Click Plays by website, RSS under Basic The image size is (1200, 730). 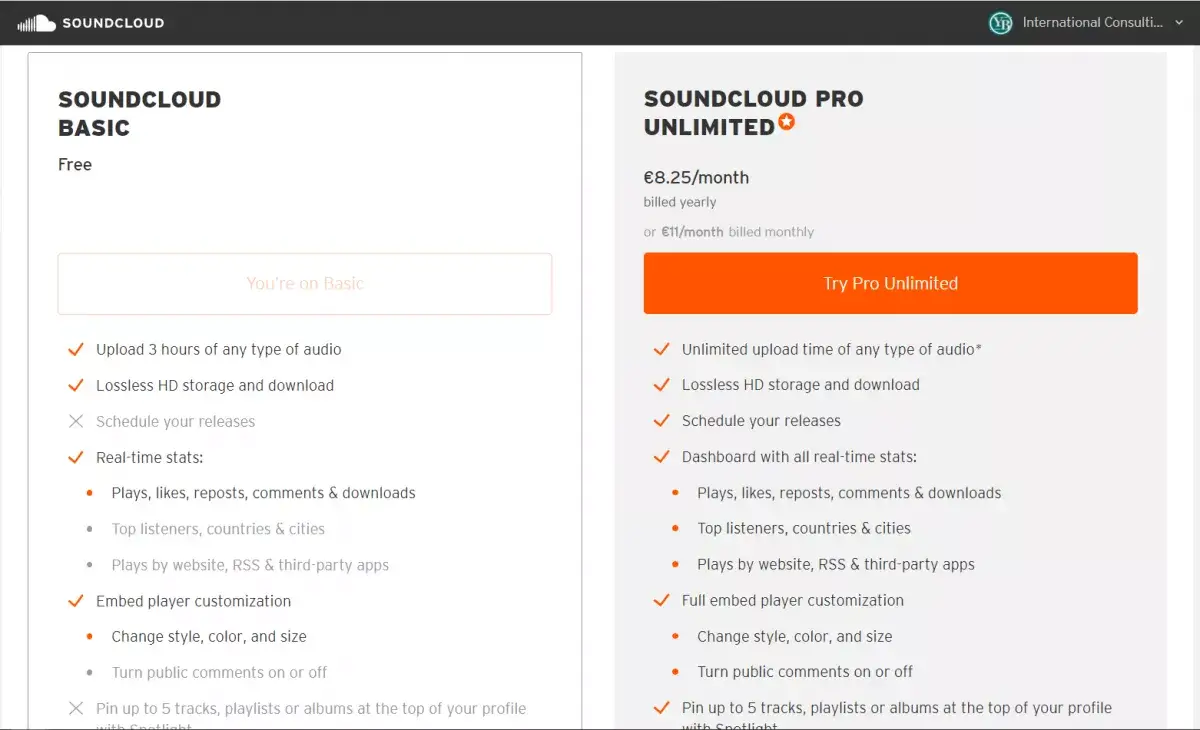tap(250, 565)
